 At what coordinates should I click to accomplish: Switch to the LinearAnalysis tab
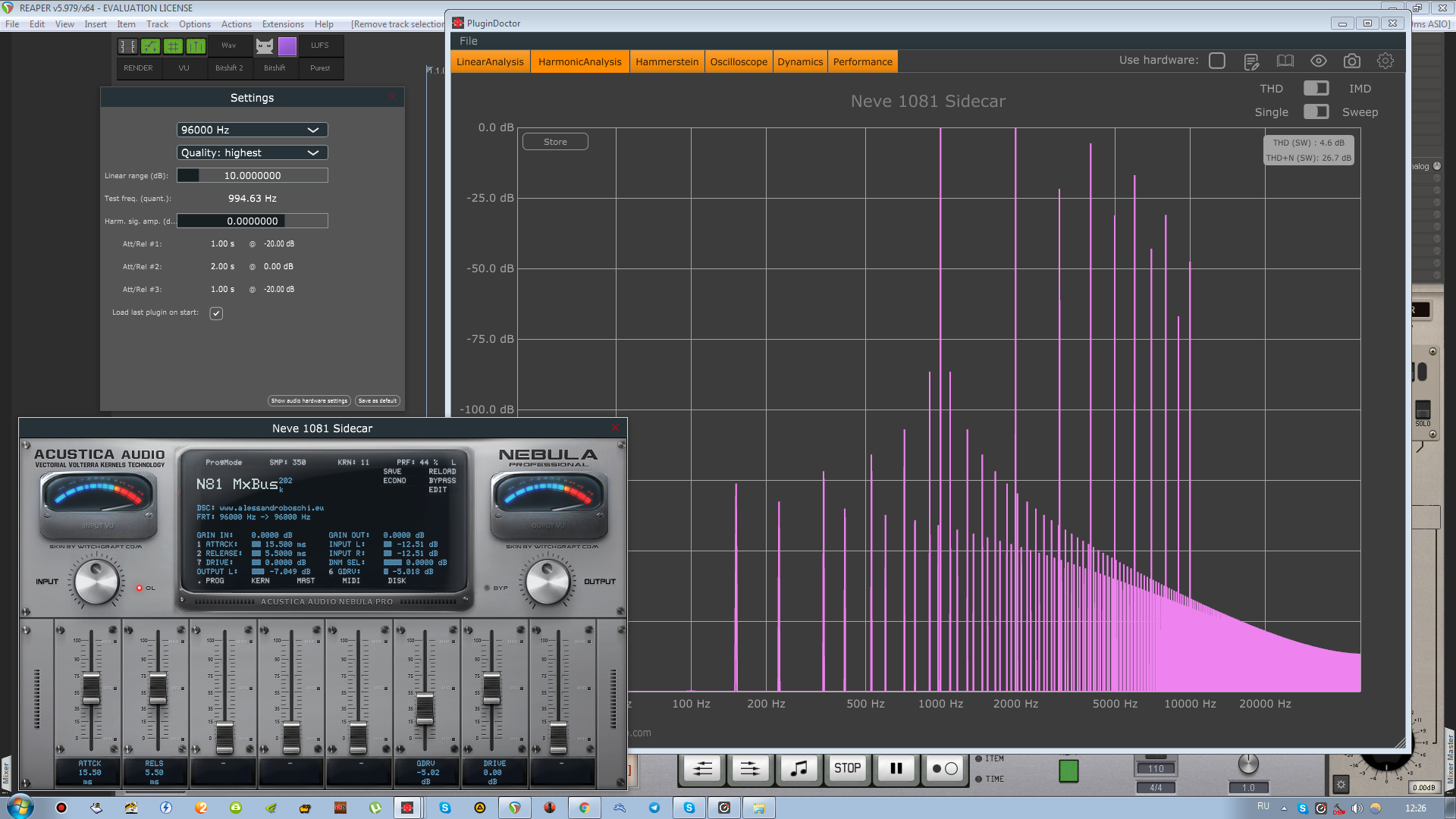[490, 61]
